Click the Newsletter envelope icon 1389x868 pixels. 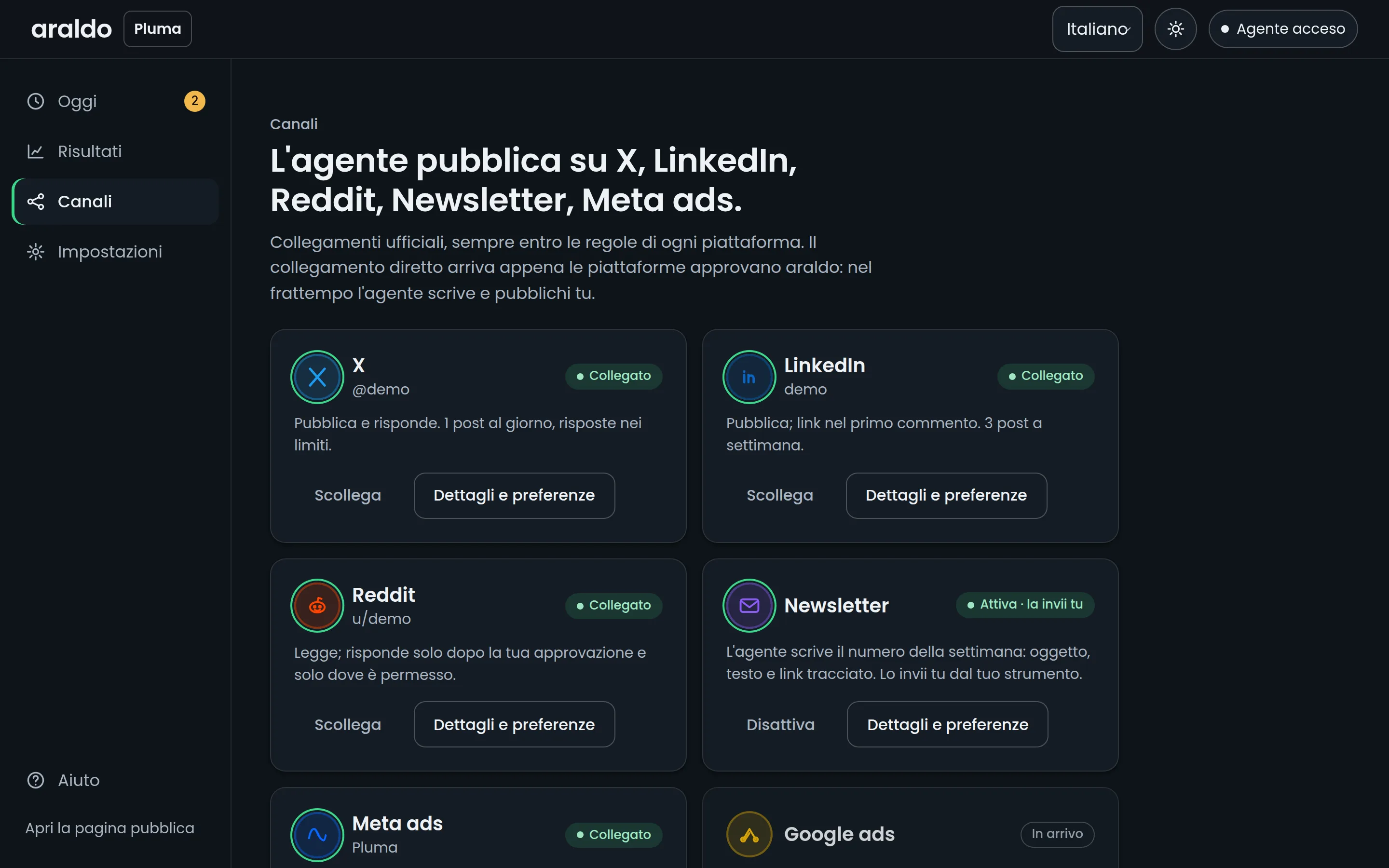tap(749, 606)
